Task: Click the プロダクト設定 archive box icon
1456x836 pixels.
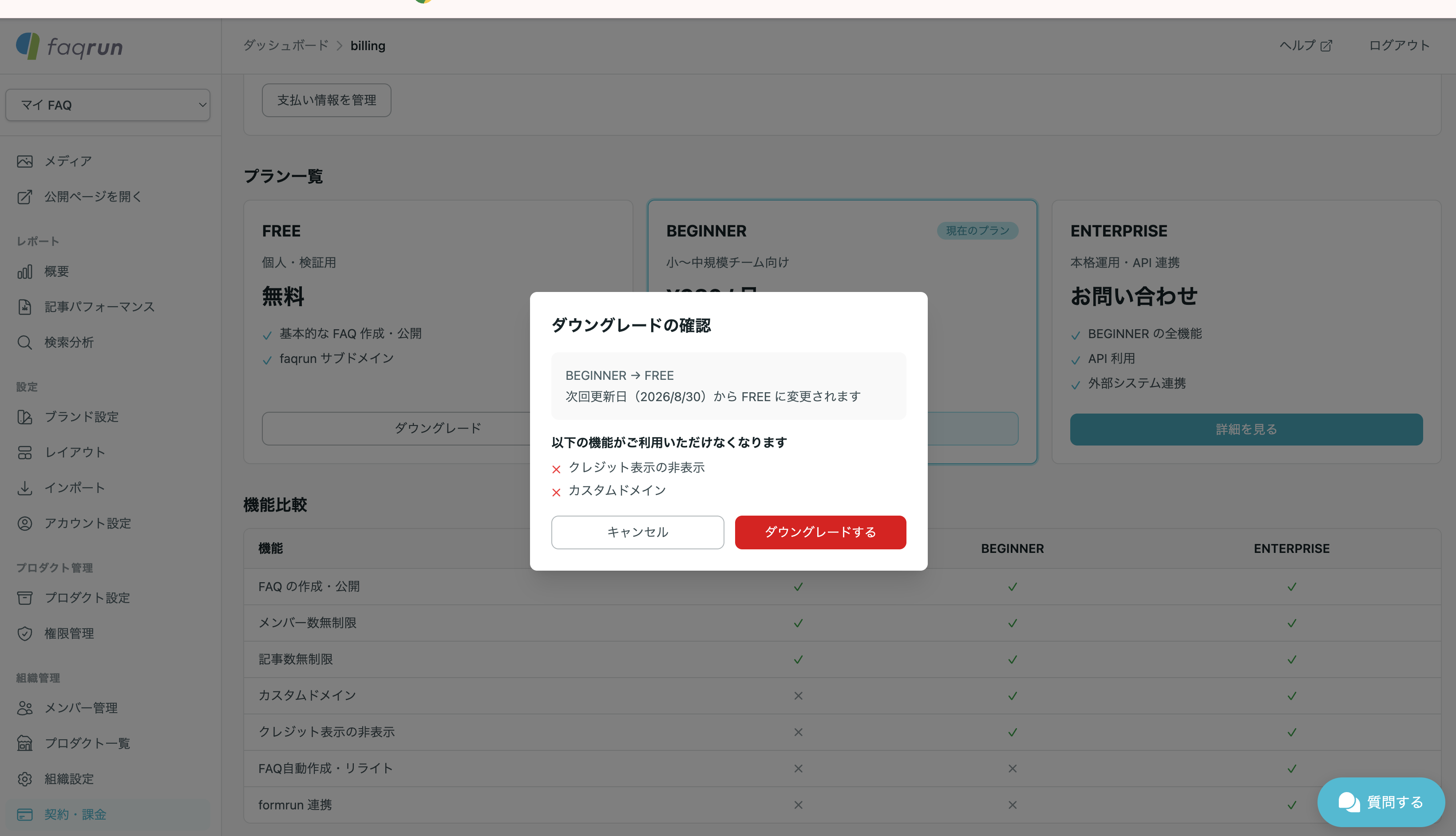Action: click(x=25, y=598)
